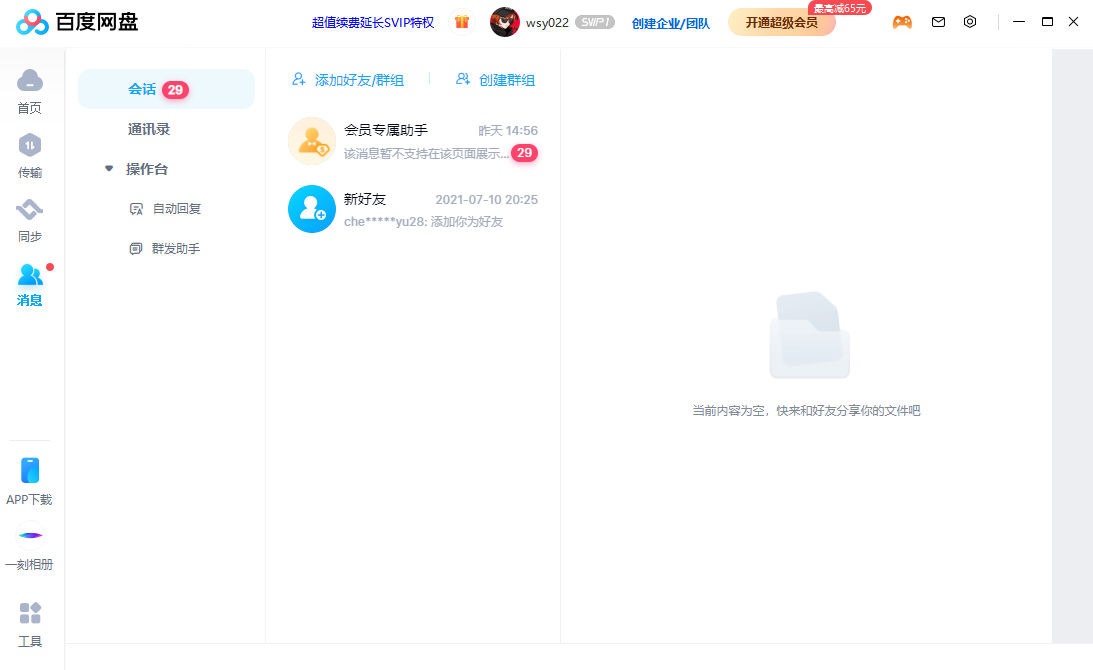The width and height of the screenshot is (1093, 670).
Task: Open the settings gear icon
Action: [970, 21]
